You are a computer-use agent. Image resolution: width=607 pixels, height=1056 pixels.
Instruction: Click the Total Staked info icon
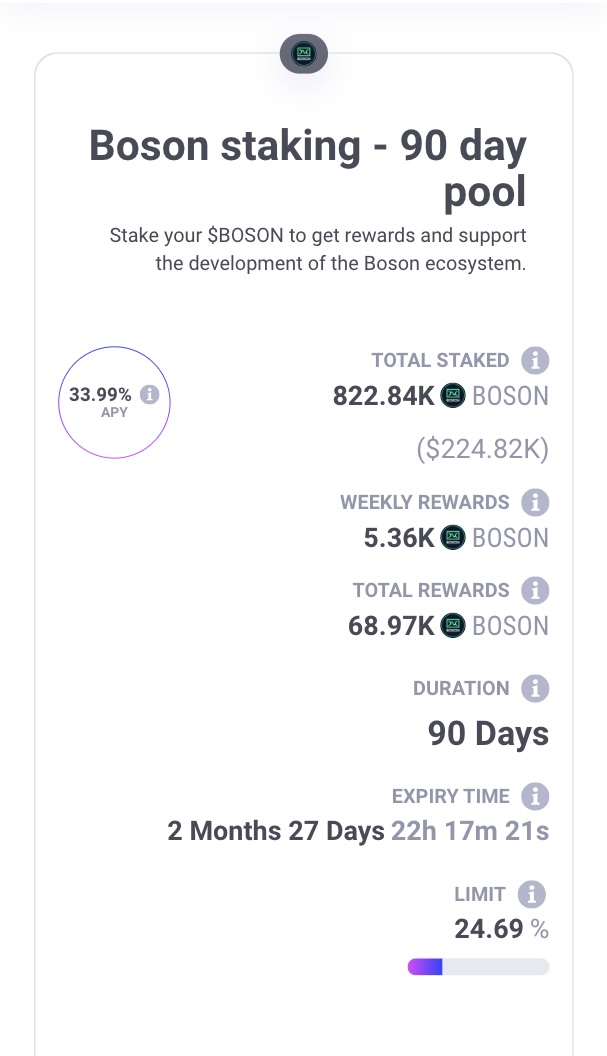[x=535, y=360]
